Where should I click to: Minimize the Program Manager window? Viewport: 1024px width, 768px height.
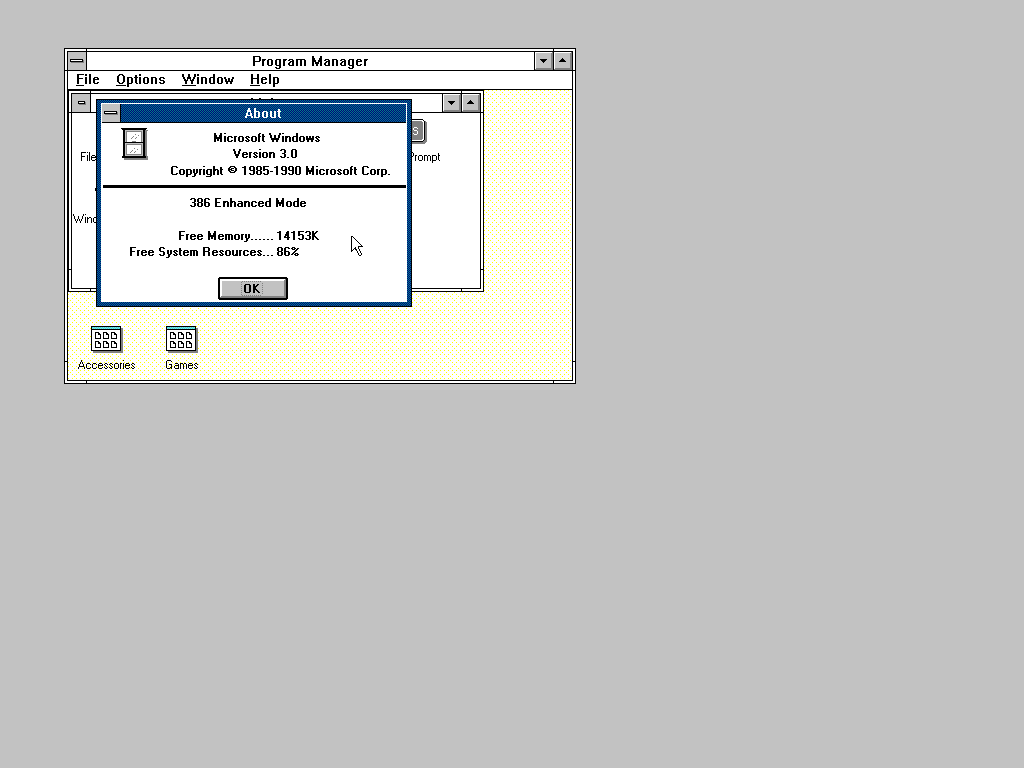pyautogui.click(x=543, y=61)
